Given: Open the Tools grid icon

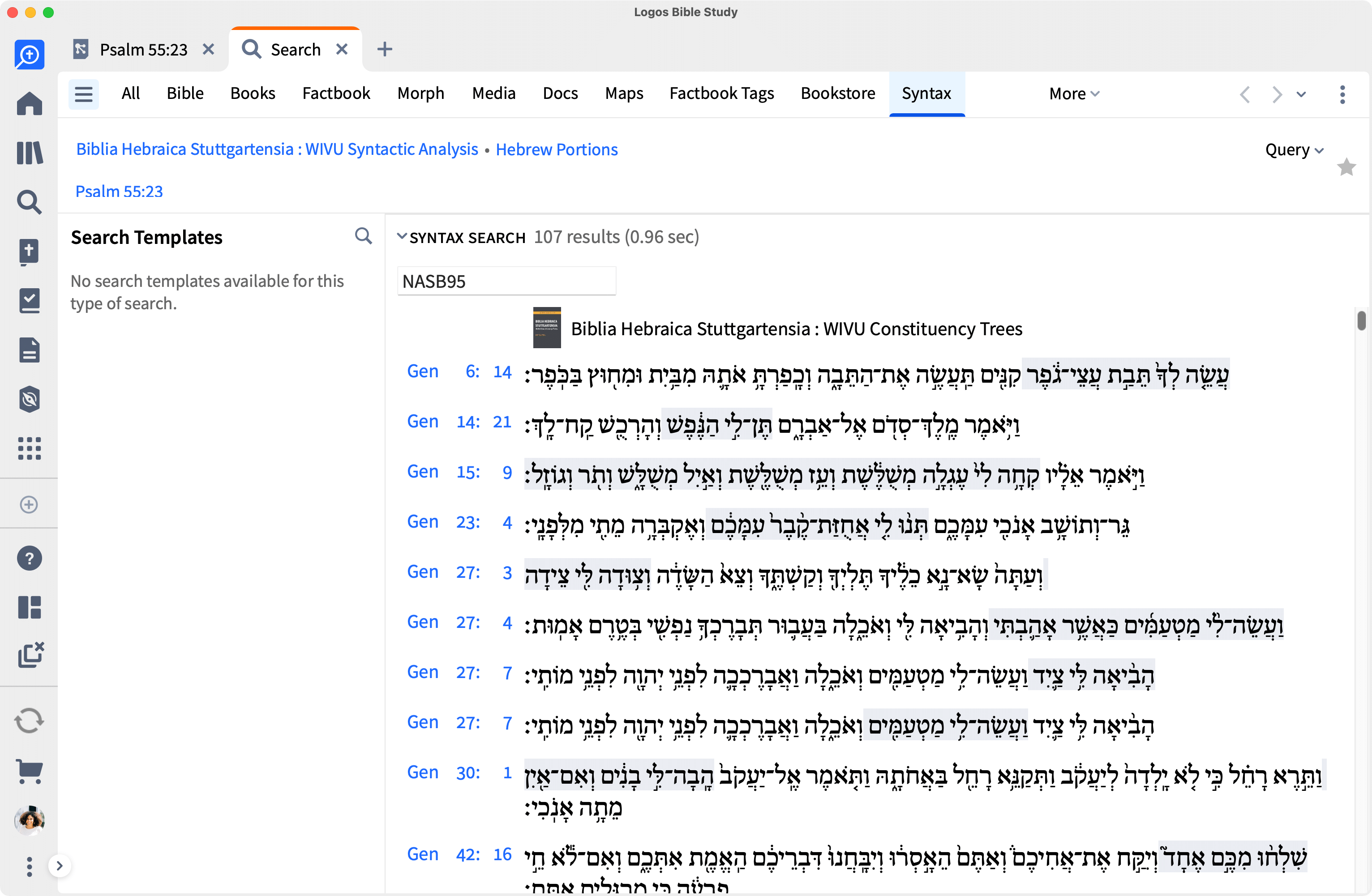Looking at the screenshot, I should [30, 448].
